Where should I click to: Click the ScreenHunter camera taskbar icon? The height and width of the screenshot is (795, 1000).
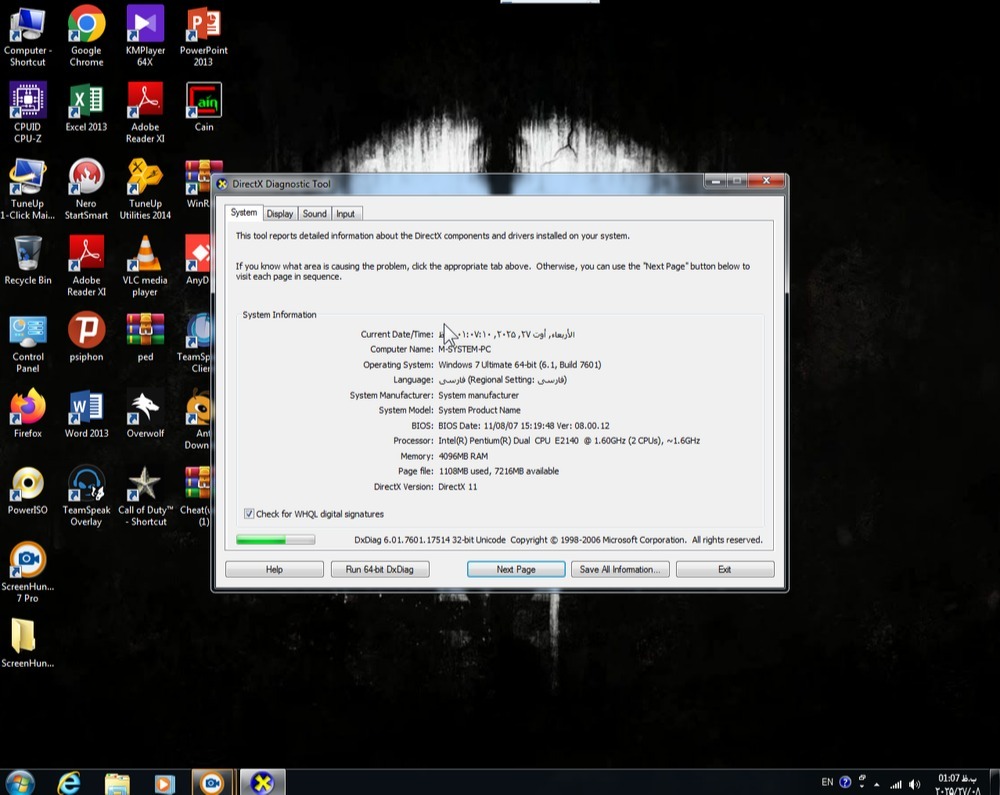pos(212,783)
